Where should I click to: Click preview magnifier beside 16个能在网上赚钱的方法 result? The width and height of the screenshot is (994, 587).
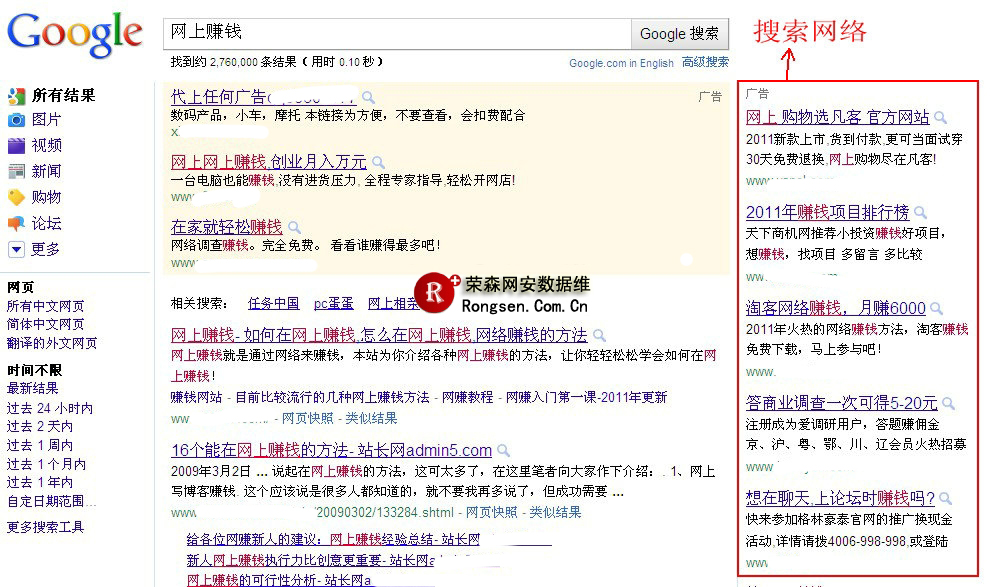[x=503, y=451]
